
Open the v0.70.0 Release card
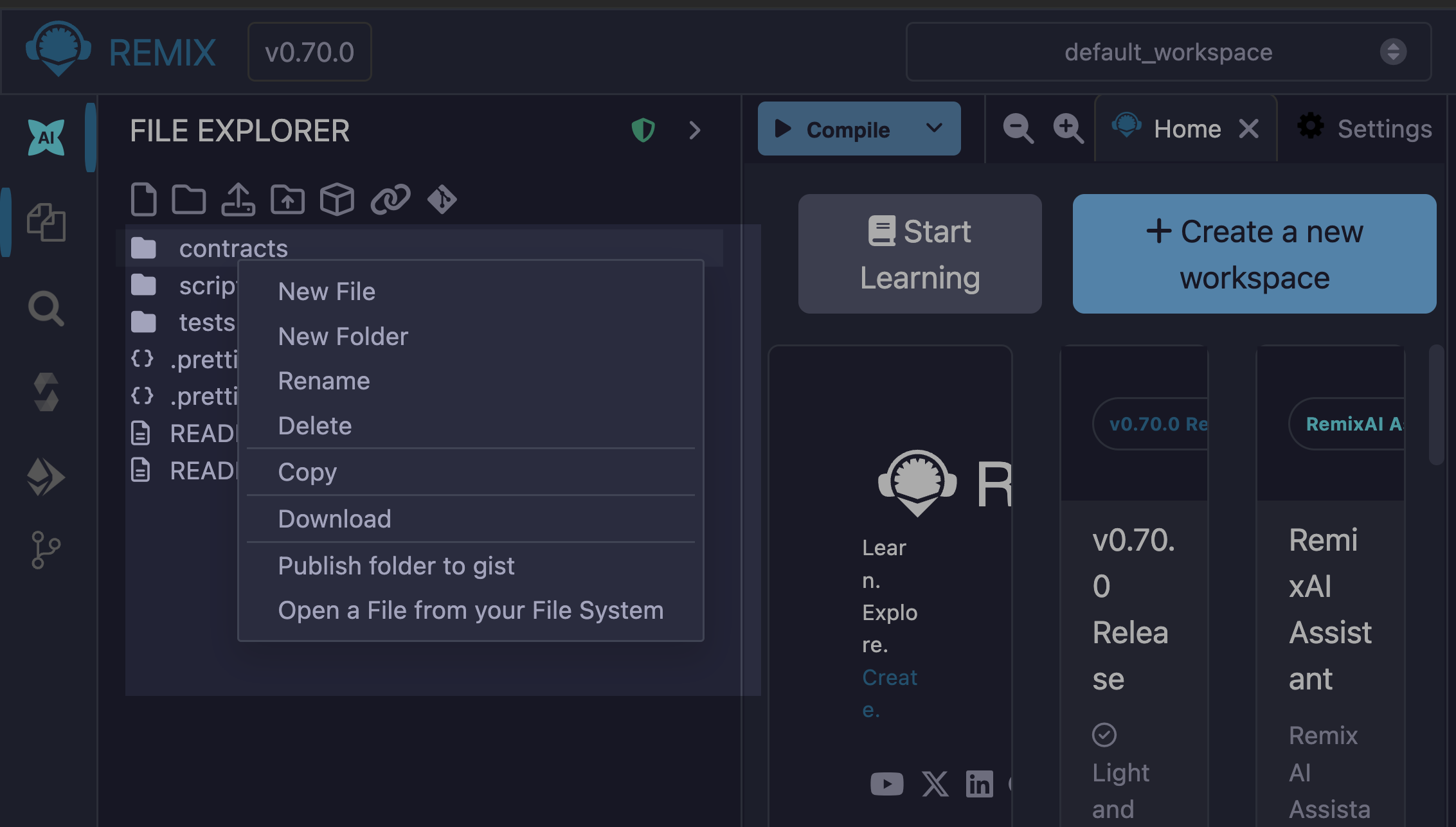(x=1134, y=586)
